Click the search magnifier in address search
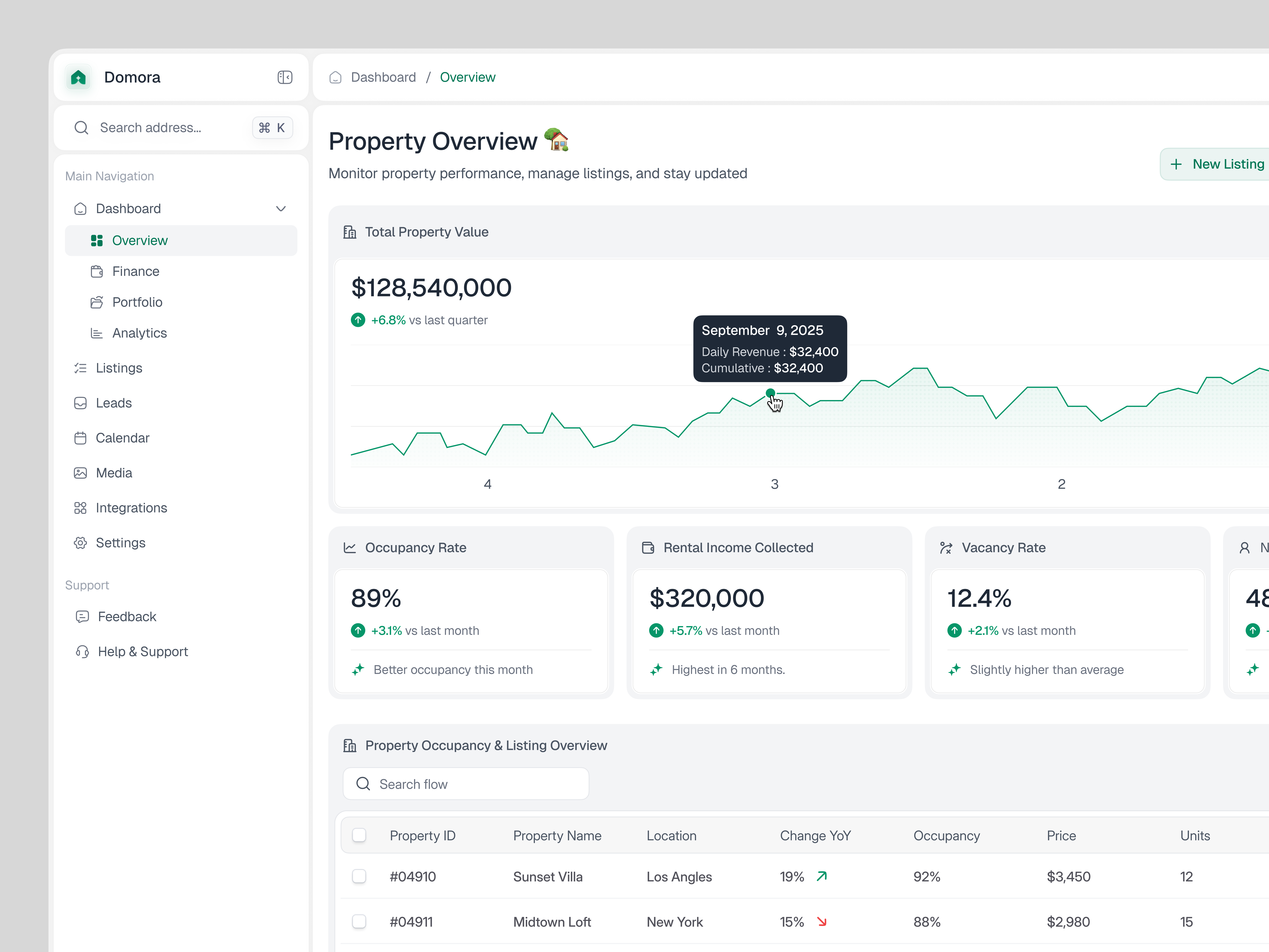The image size is (1269, 952). click(x=81, y=127)
